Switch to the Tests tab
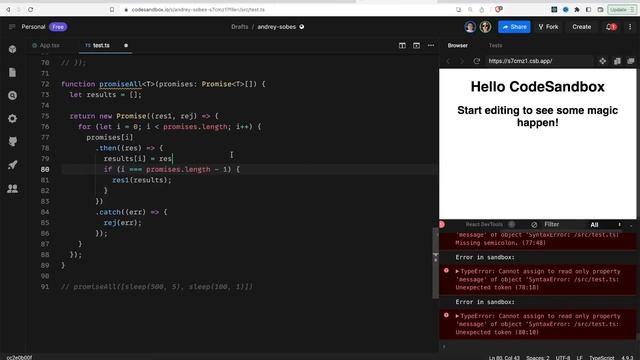The image size is (640, 360). pyautogui.click(x=495, y=45)
